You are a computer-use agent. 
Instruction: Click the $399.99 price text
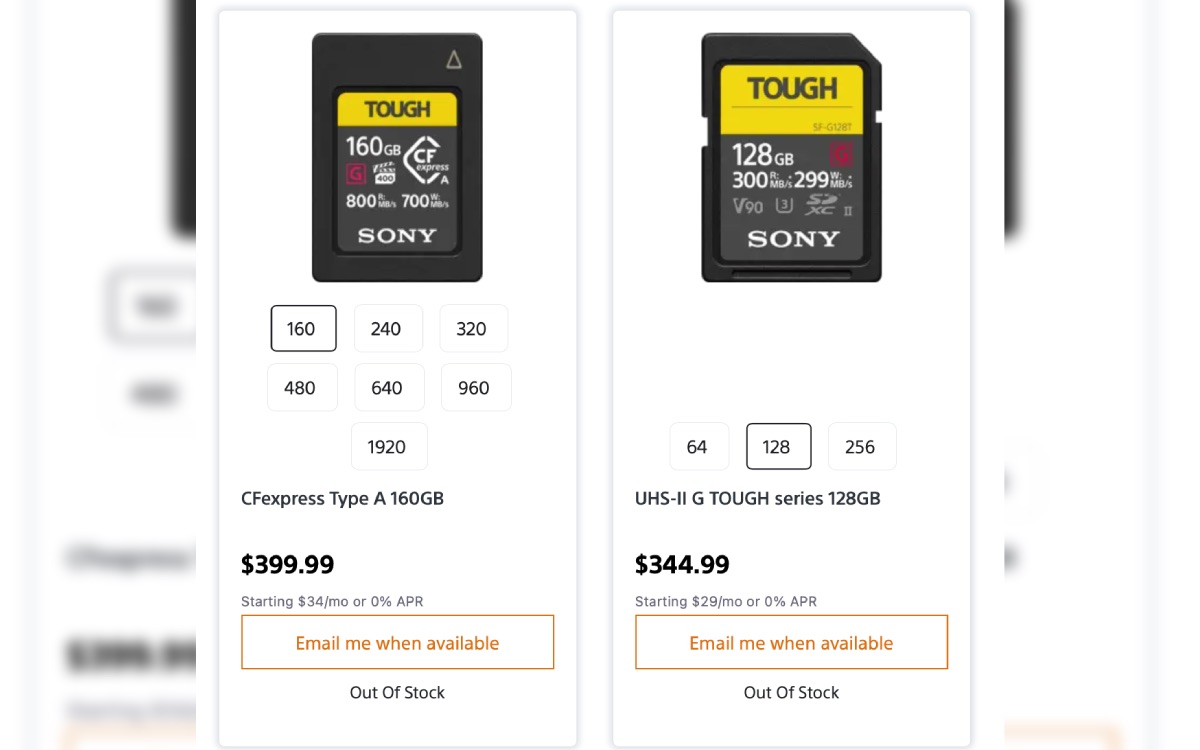287,564
